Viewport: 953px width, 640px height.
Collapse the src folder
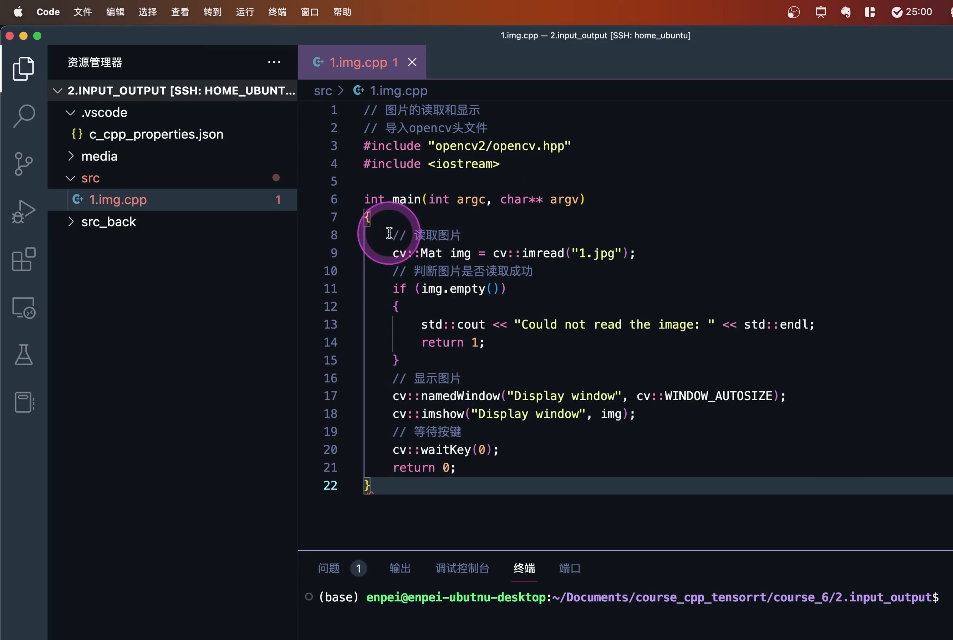[x=90, y=178]
